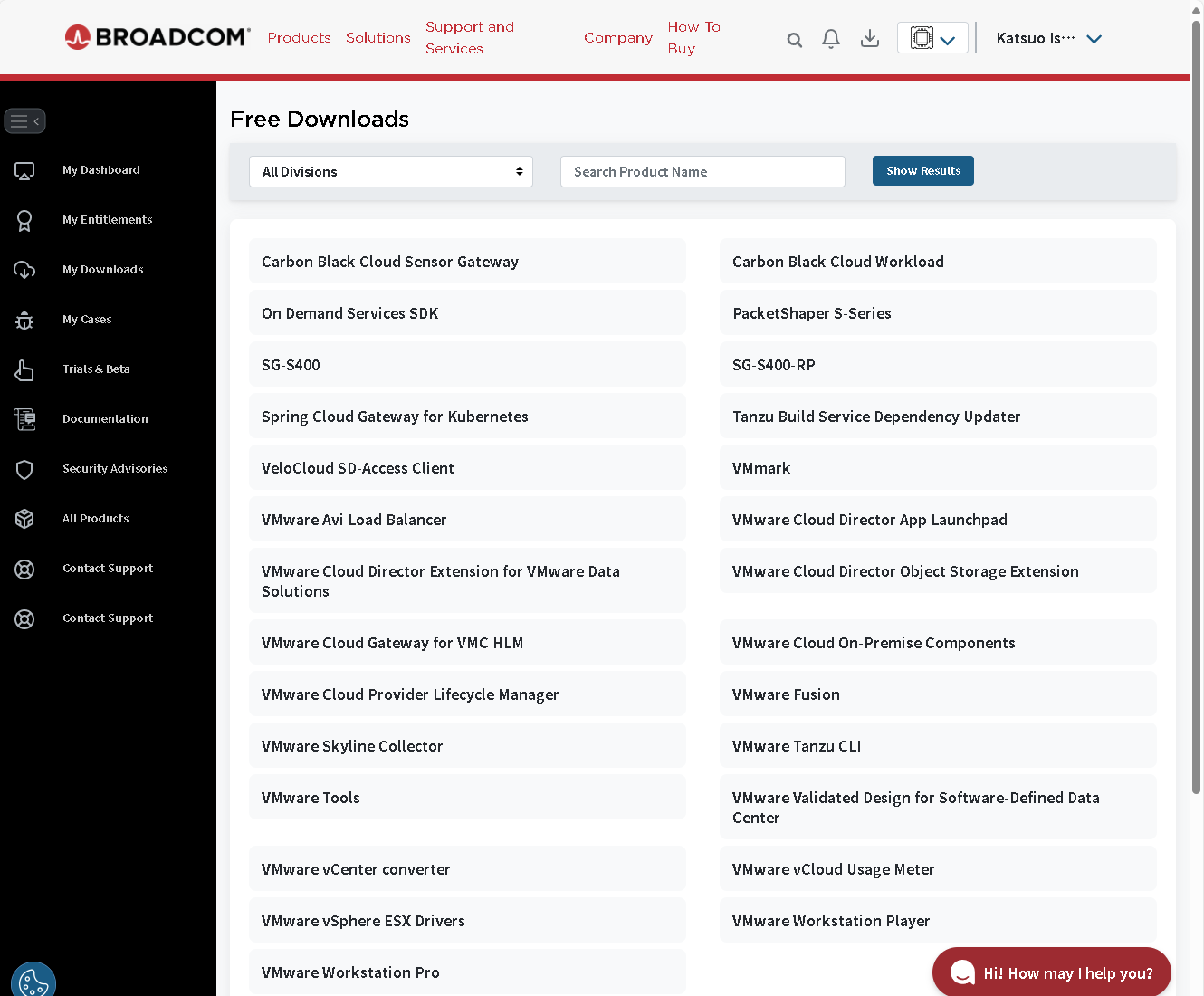Select VMware Cloud Director App Launchpad

point(938,520)
